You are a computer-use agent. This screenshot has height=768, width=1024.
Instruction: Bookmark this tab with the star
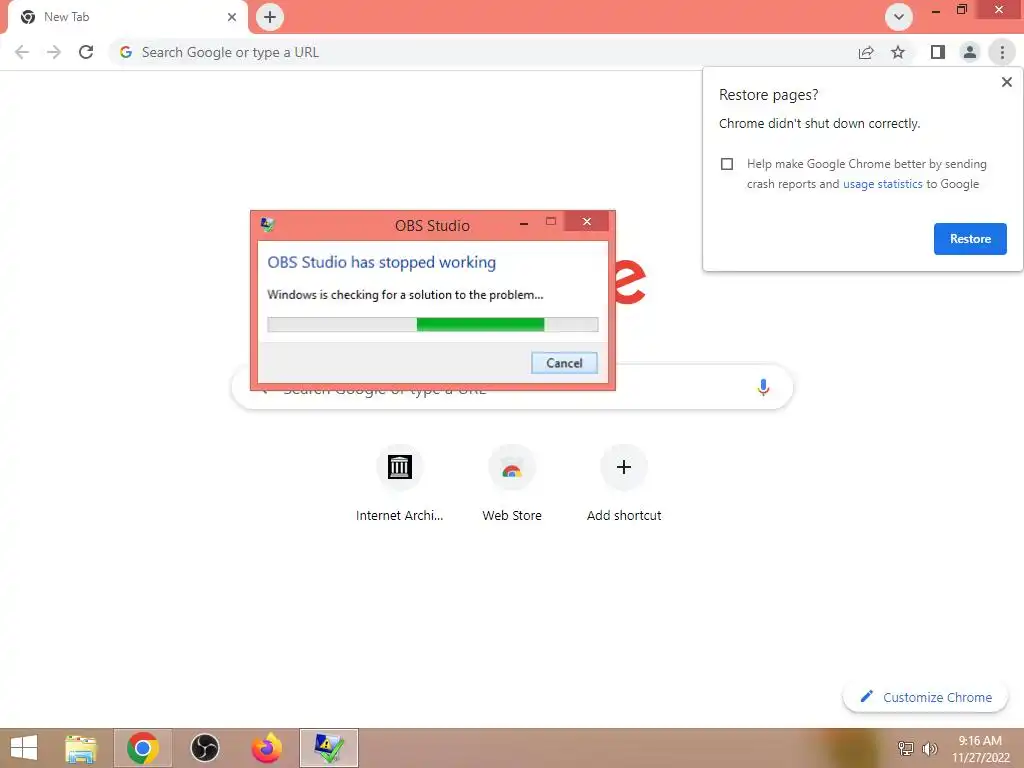[898, 52]
